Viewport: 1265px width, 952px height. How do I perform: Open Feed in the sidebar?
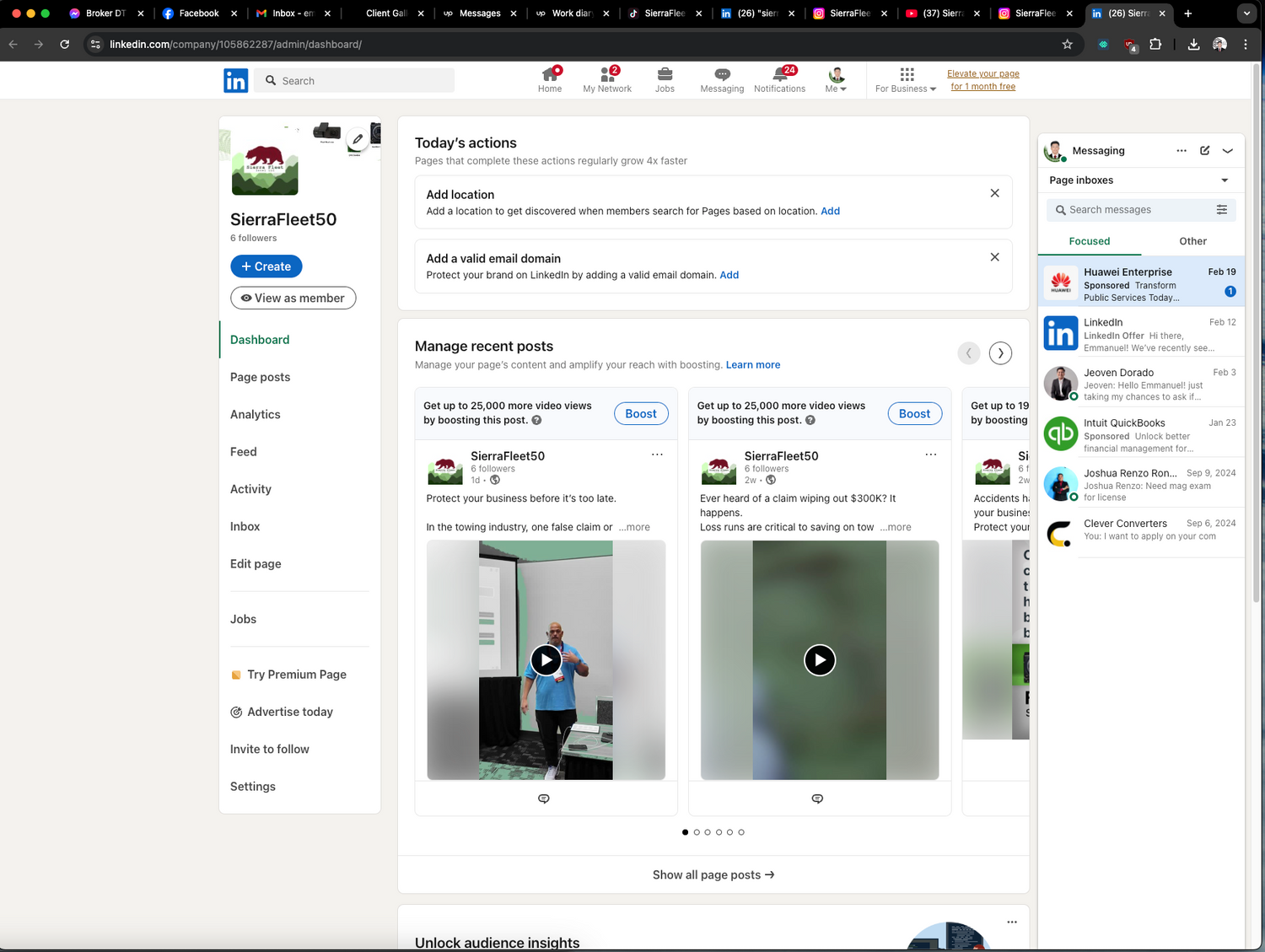(244, 451)
